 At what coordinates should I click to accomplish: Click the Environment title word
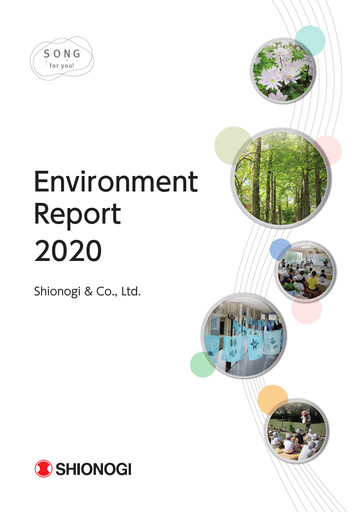tap(116, 182)
